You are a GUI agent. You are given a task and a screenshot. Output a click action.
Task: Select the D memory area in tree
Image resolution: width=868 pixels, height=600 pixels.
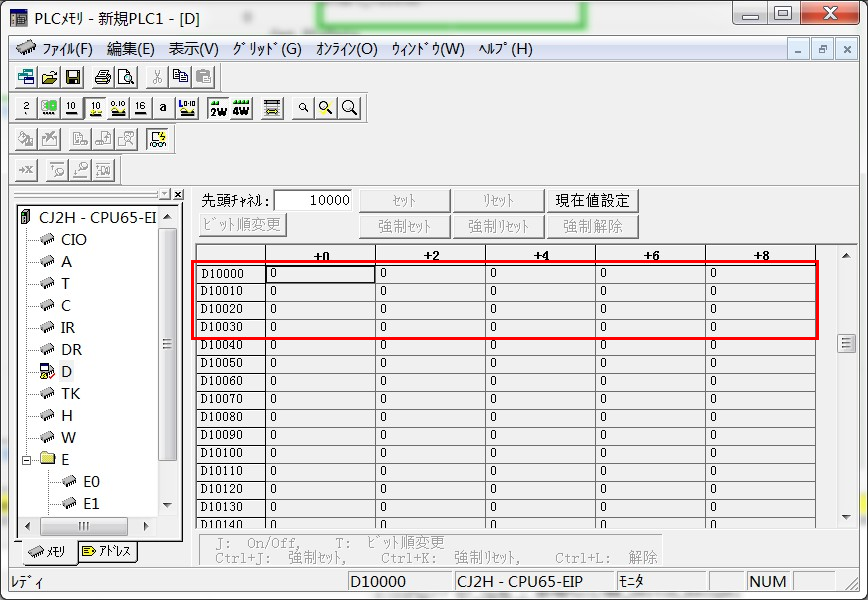point(67,371)
